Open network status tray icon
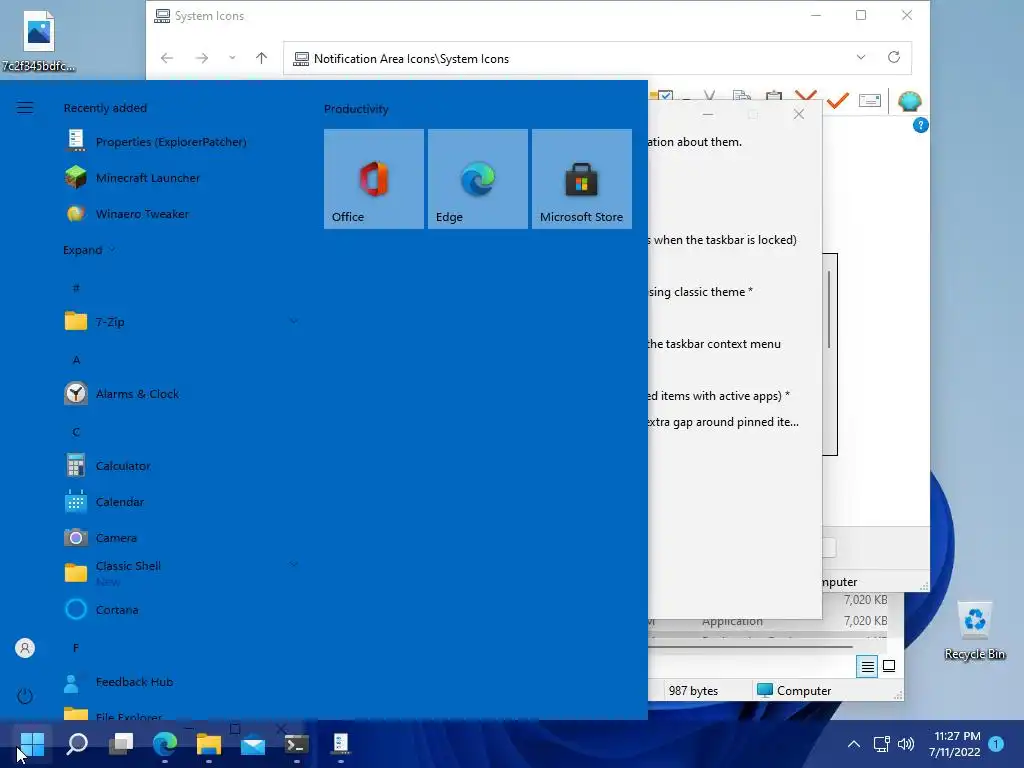 coord(881,743)
